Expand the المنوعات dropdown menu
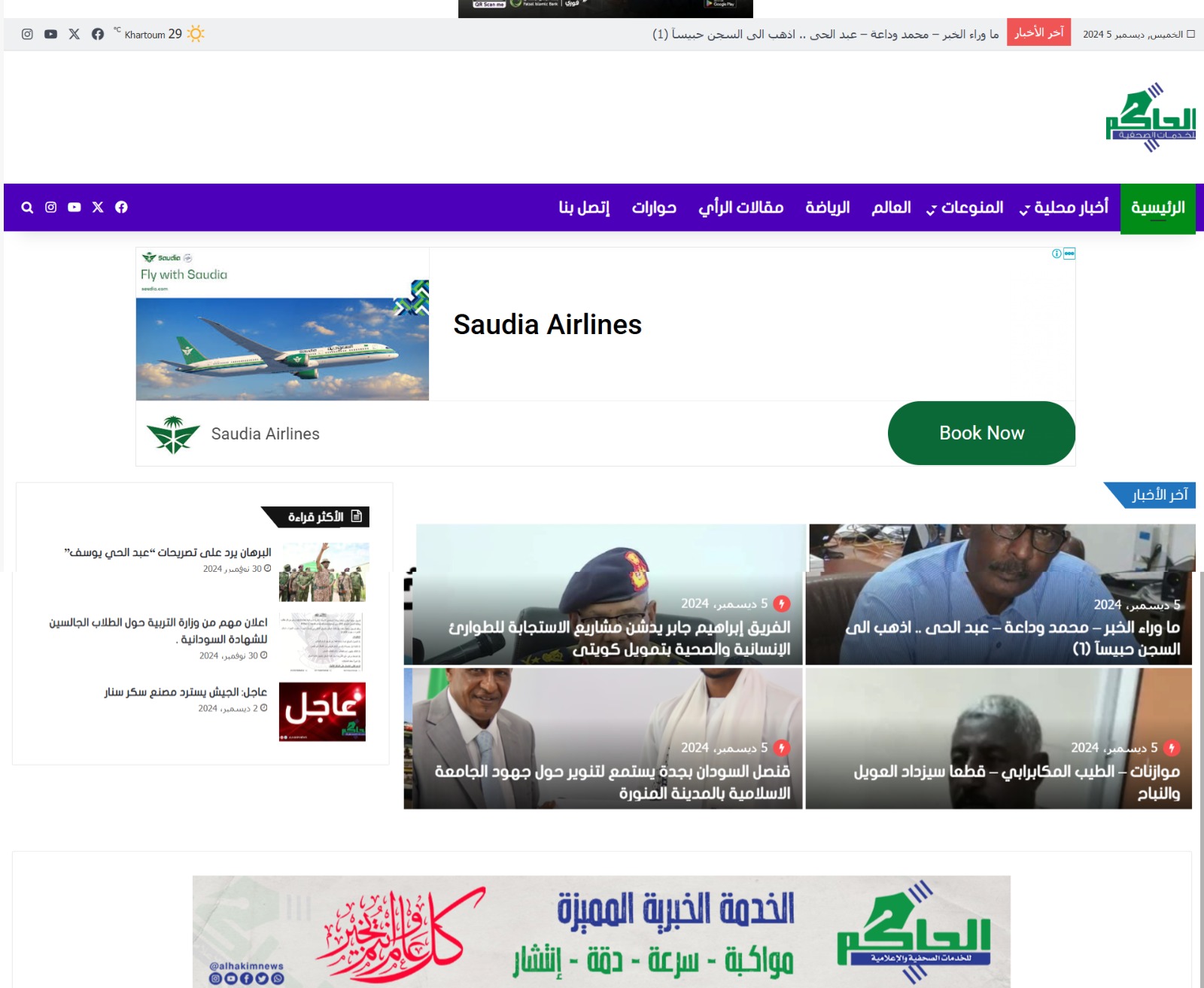The height and width of the screenshot is (988, 1204). click(x=965, y=208)
